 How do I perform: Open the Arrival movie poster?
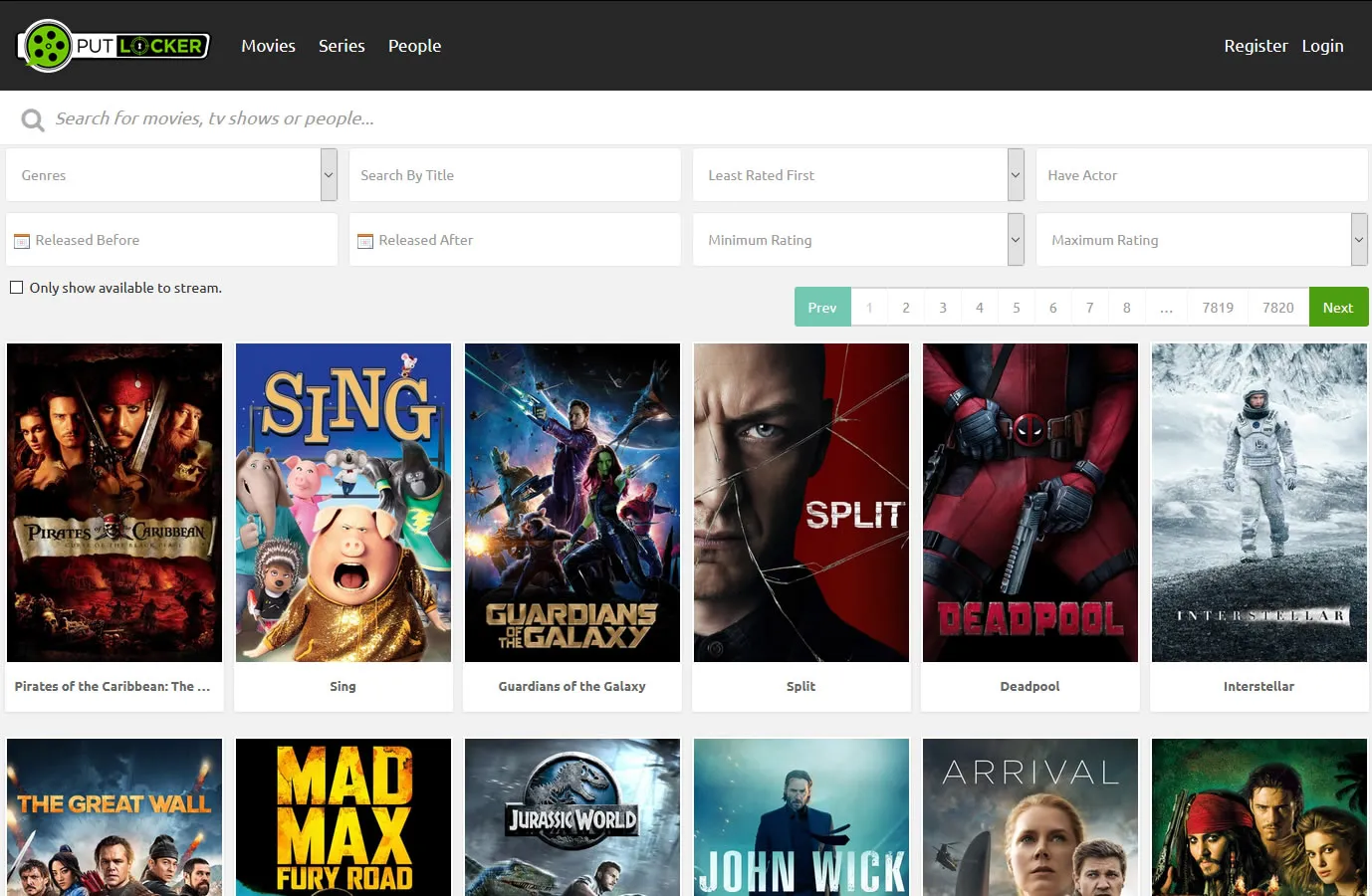coord(1030,817)
